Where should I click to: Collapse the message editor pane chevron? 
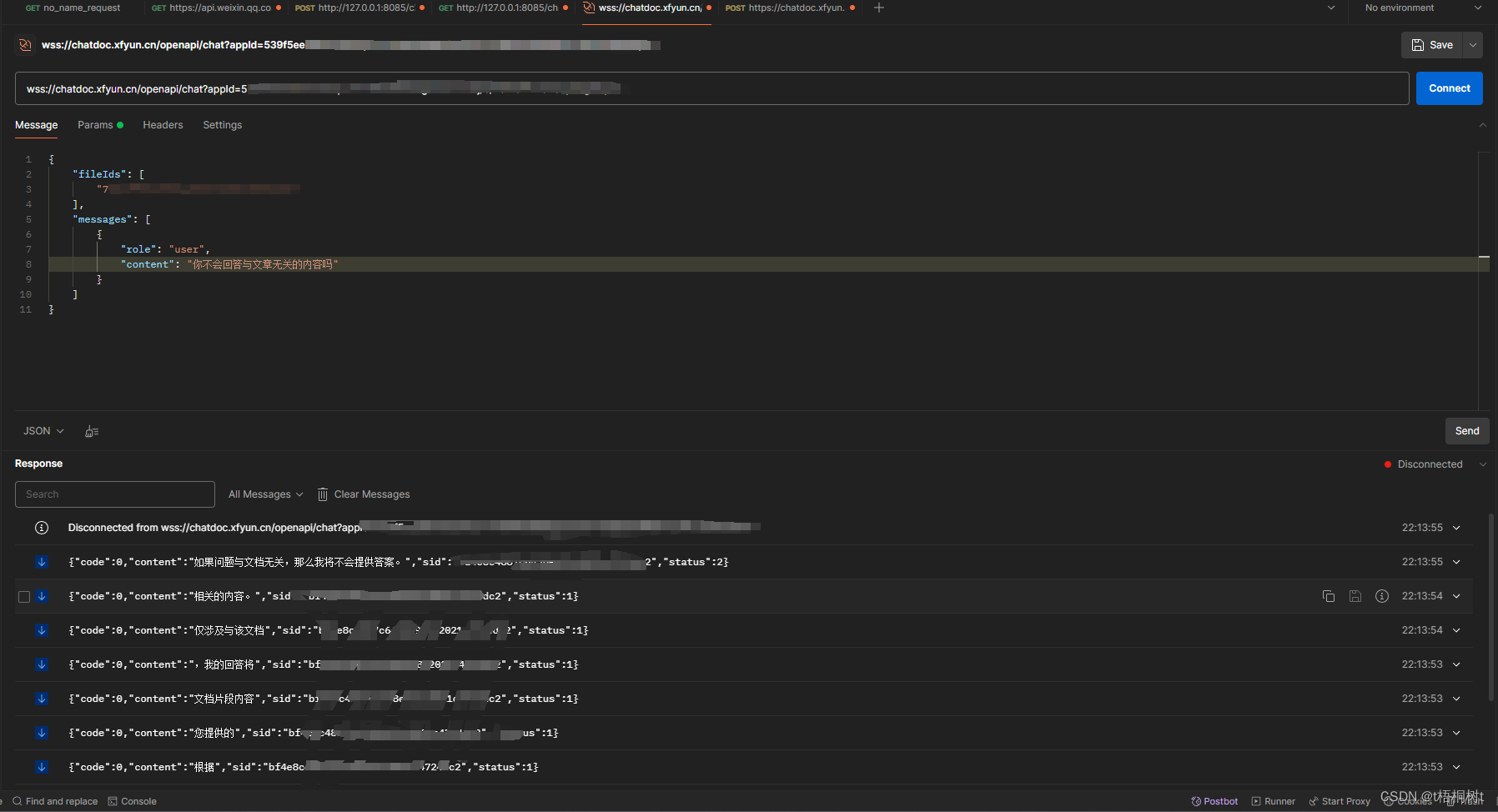point(1482,125)
